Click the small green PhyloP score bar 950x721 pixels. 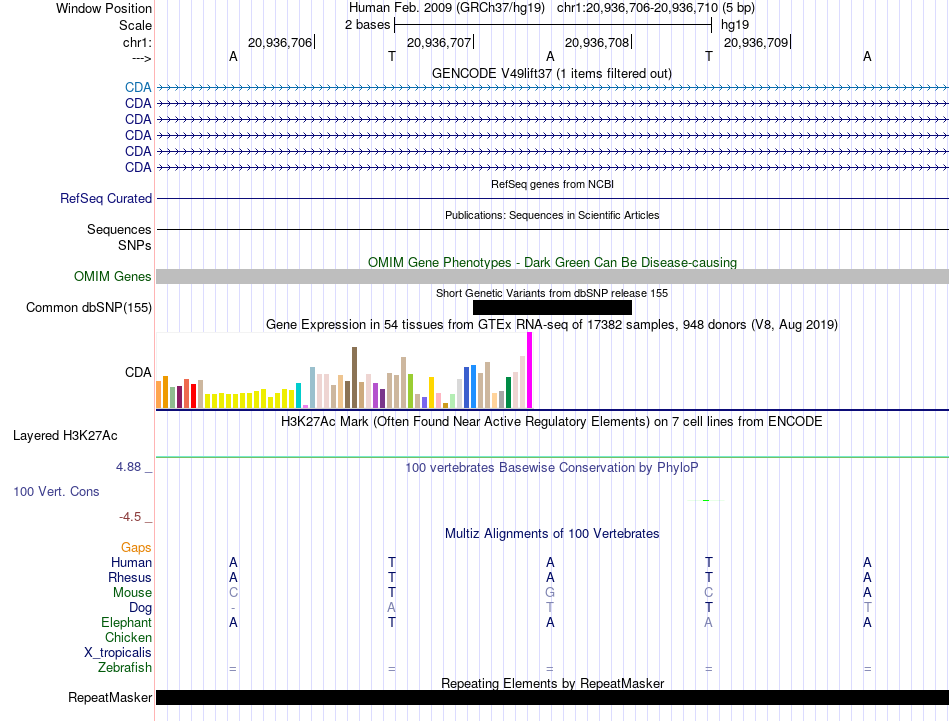(706, 500)
